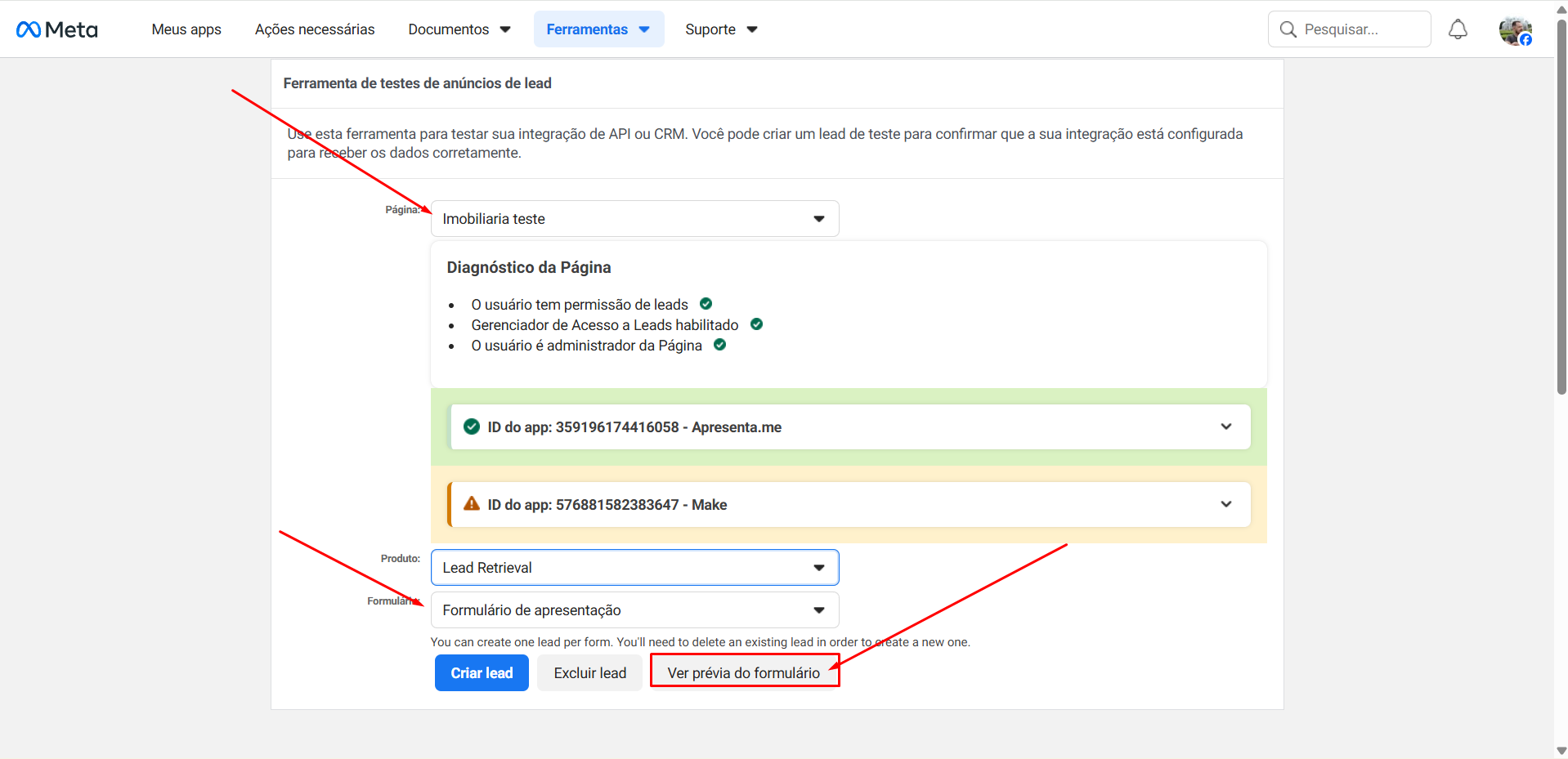
Task: Click Ver prévia do formulário
Action: point(744,673)
